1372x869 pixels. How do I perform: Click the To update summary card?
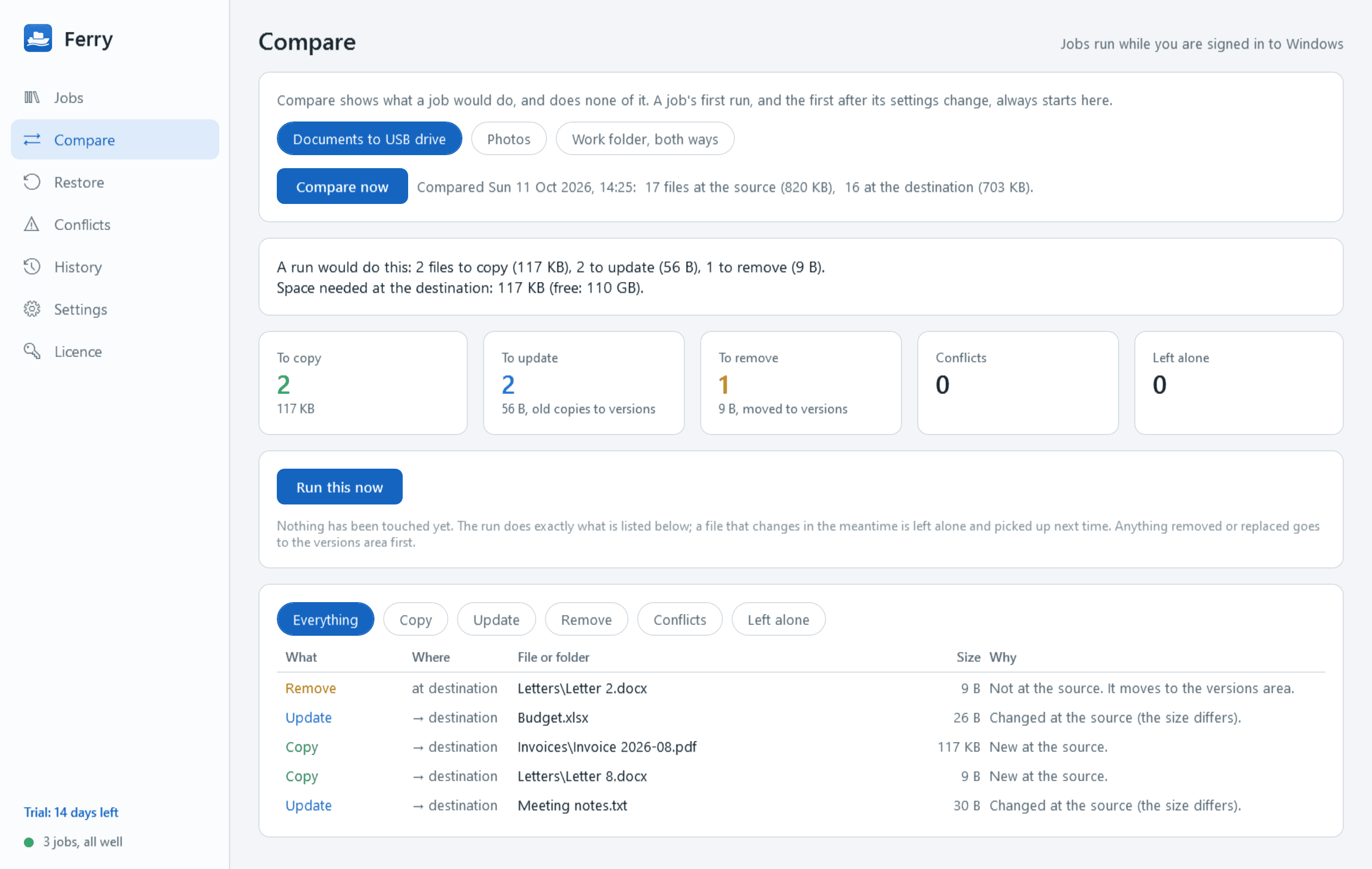pos(583,382)
